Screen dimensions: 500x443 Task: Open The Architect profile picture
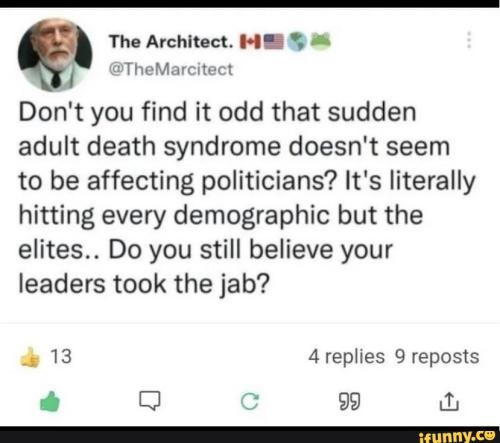point(55,55)
